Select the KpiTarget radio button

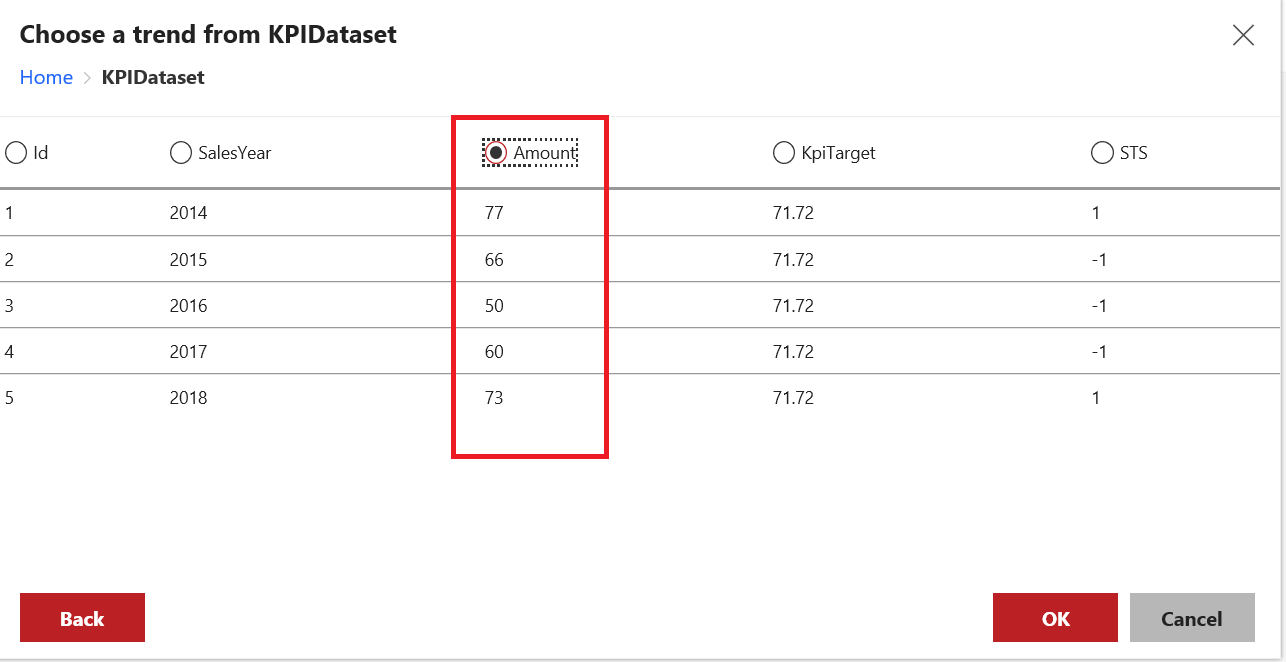(784, 153)
